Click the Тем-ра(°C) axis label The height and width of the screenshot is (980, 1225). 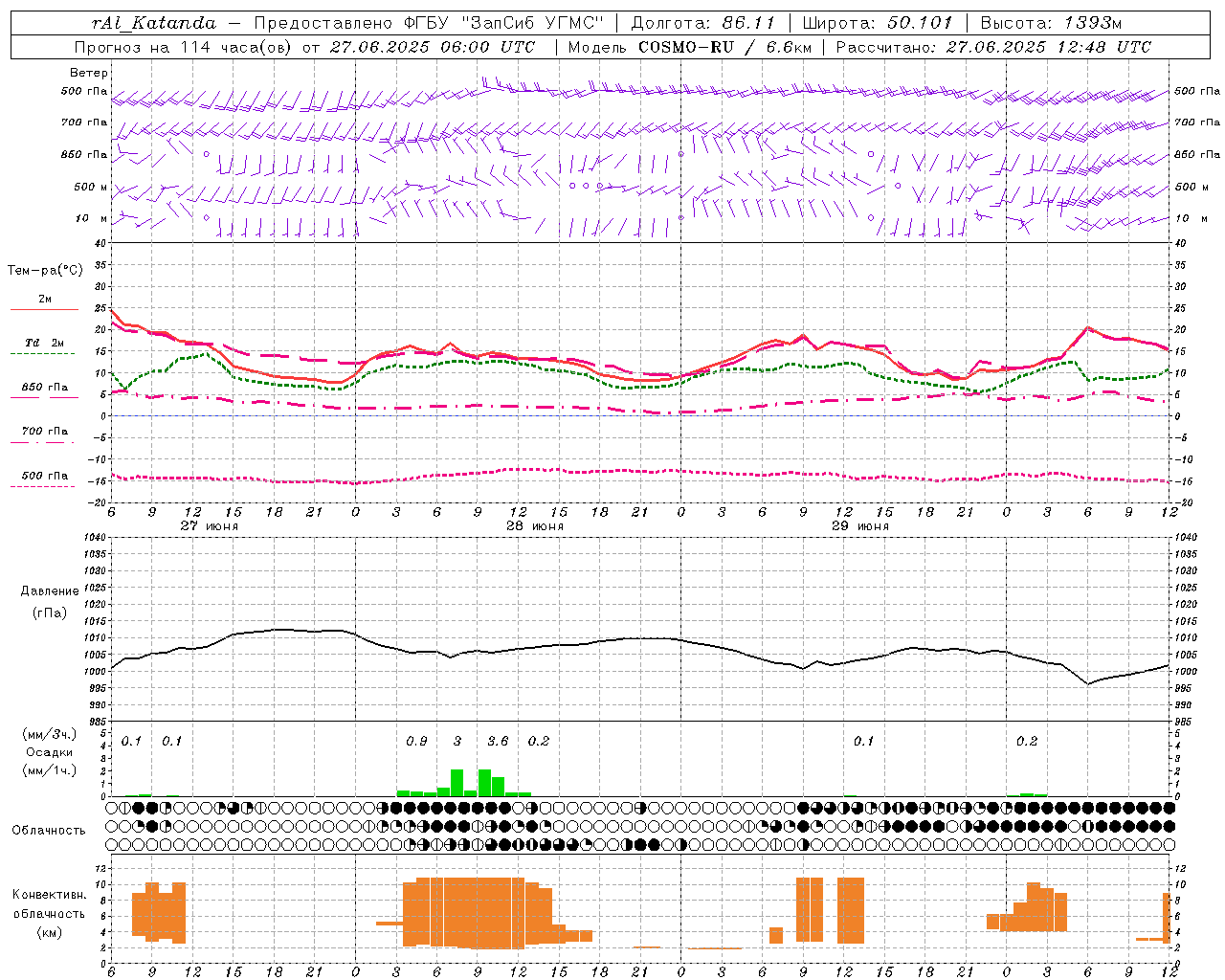point(45,271)
